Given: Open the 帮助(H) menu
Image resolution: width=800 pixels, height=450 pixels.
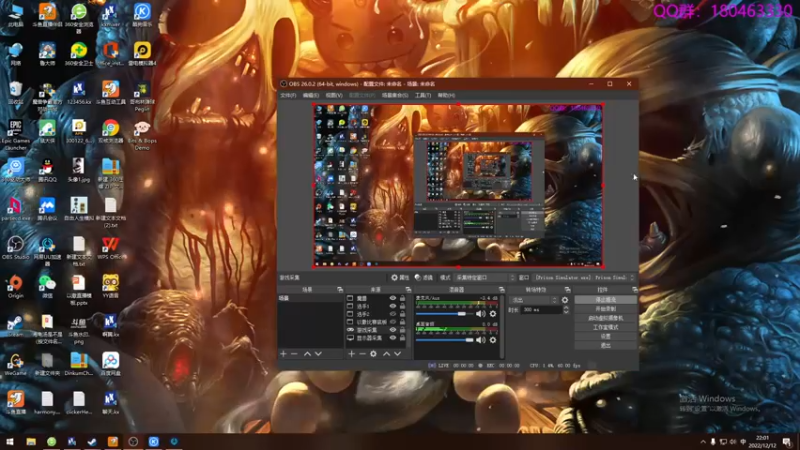Looking at the screenshot, I should [x=446, y=95].
